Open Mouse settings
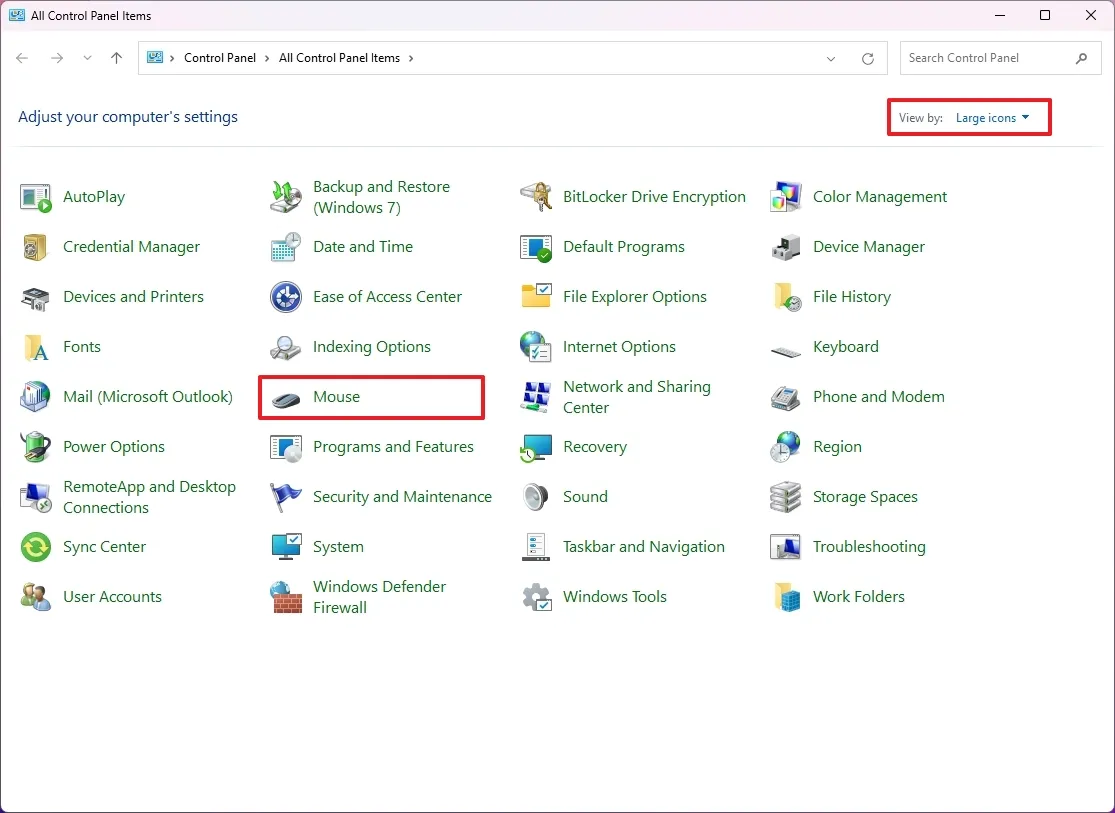Viewport: 1115px width, 813px height. [x=336, y=397]
